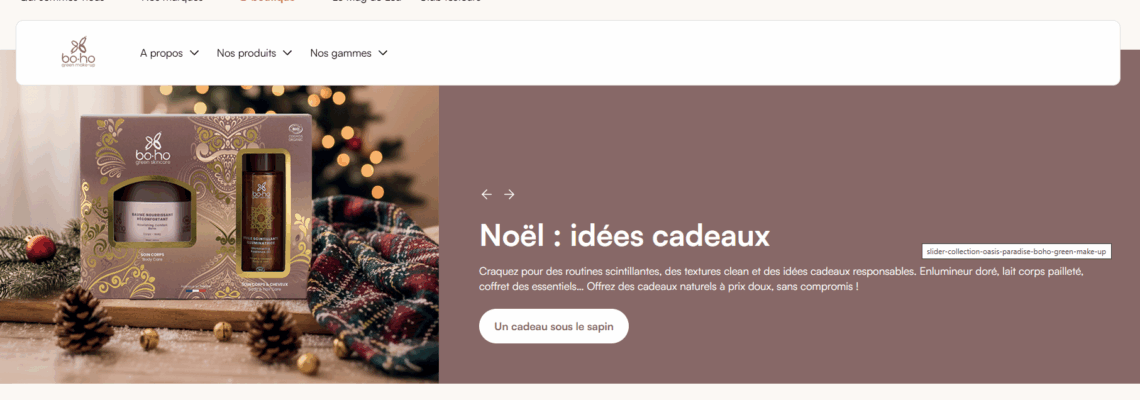1140x400 pixels.
Task: Click the butterfly logo on the gift box
Action: (153, 141)
